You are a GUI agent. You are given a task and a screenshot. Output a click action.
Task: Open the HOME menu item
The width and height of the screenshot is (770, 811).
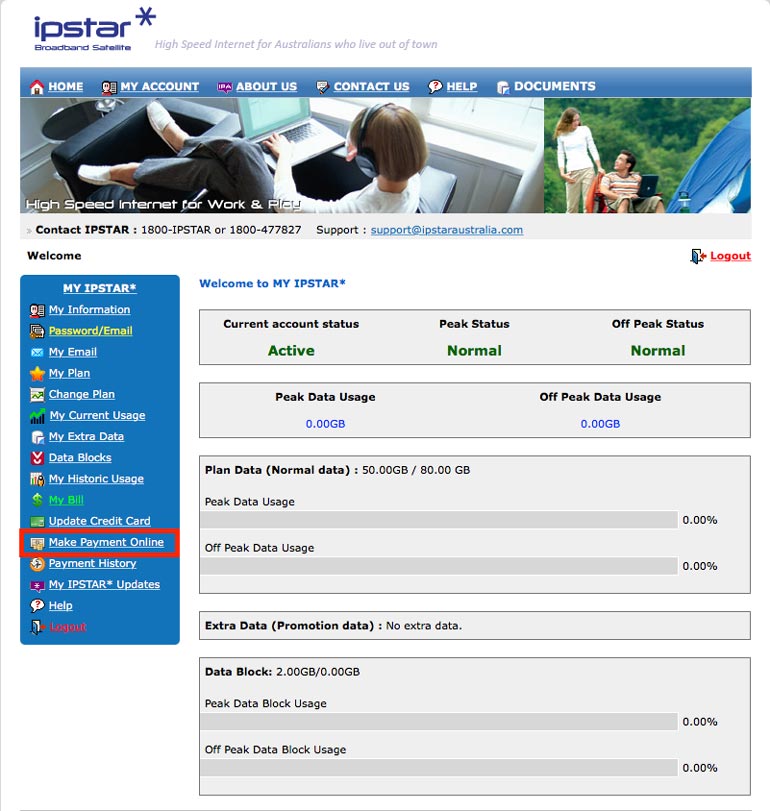[x=66, y=86]
